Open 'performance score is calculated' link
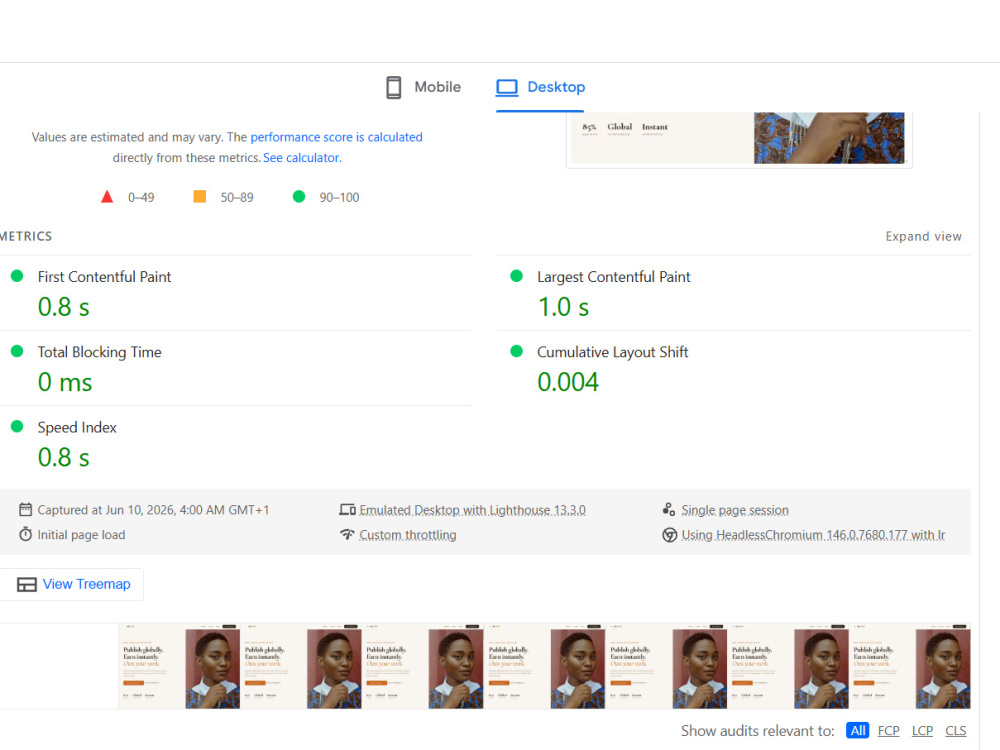Image resolution: width=1000 pixels, height=750 pixels. [336, 137]
